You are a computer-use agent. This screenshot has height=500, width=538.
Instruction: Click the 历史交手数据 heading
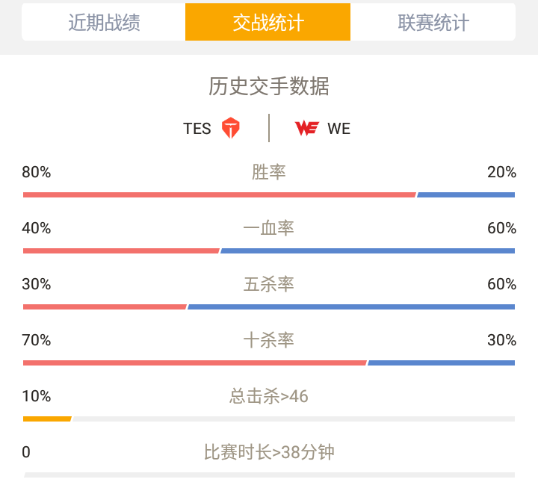[269, 86]
